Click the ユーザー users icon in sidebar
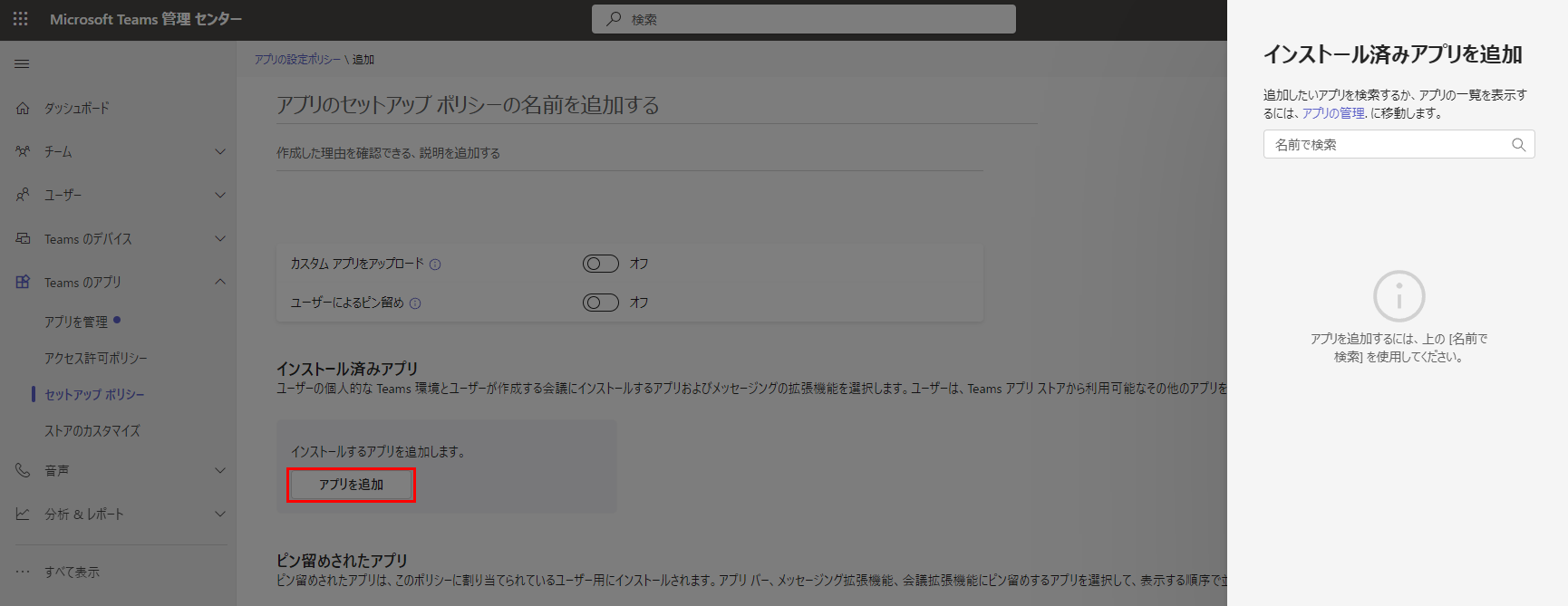The image size is (1568, 606). click(x=23, y=195)
